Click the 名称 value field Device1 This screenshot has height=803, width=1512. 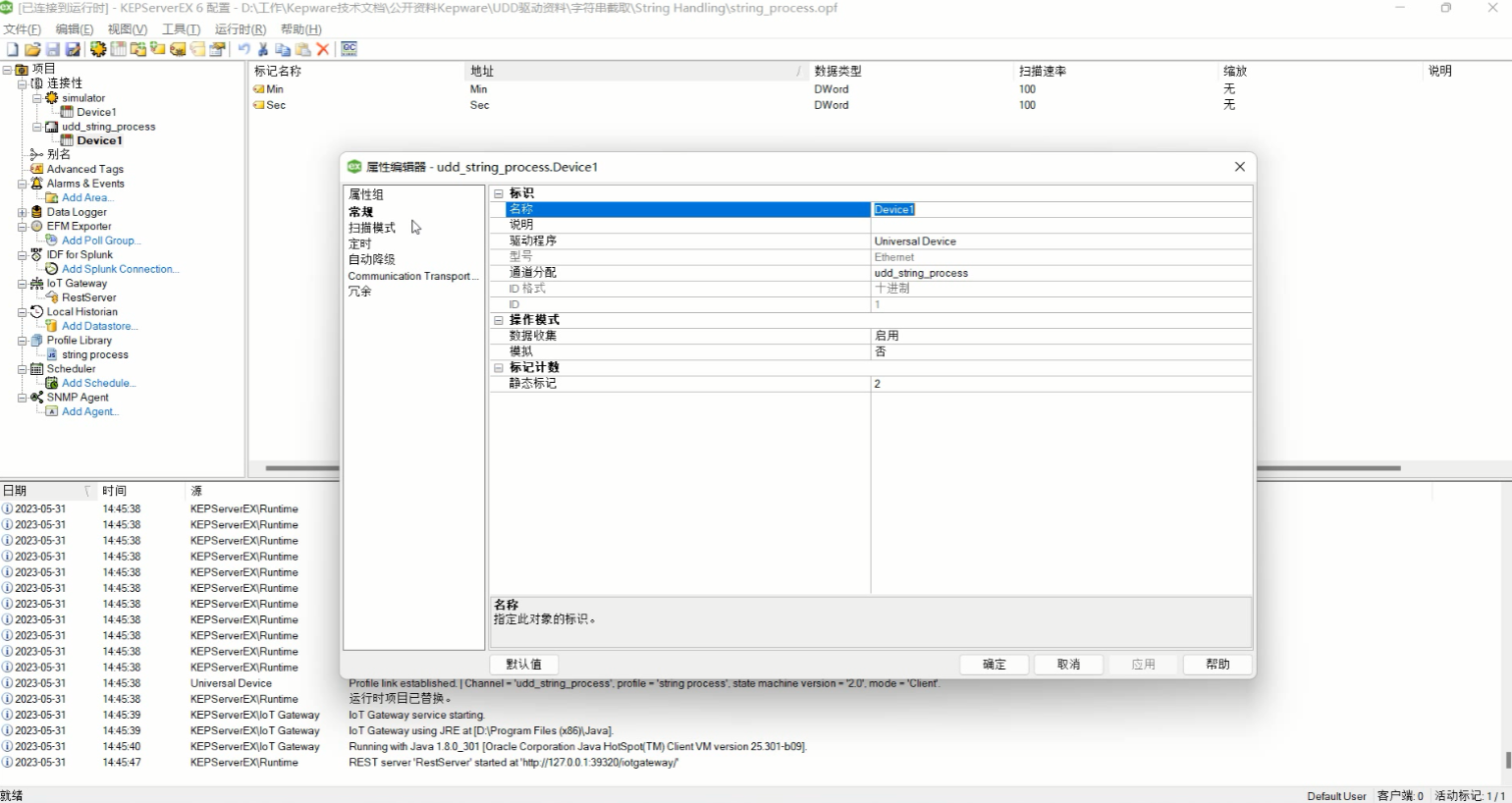(x=1060, y=209)
